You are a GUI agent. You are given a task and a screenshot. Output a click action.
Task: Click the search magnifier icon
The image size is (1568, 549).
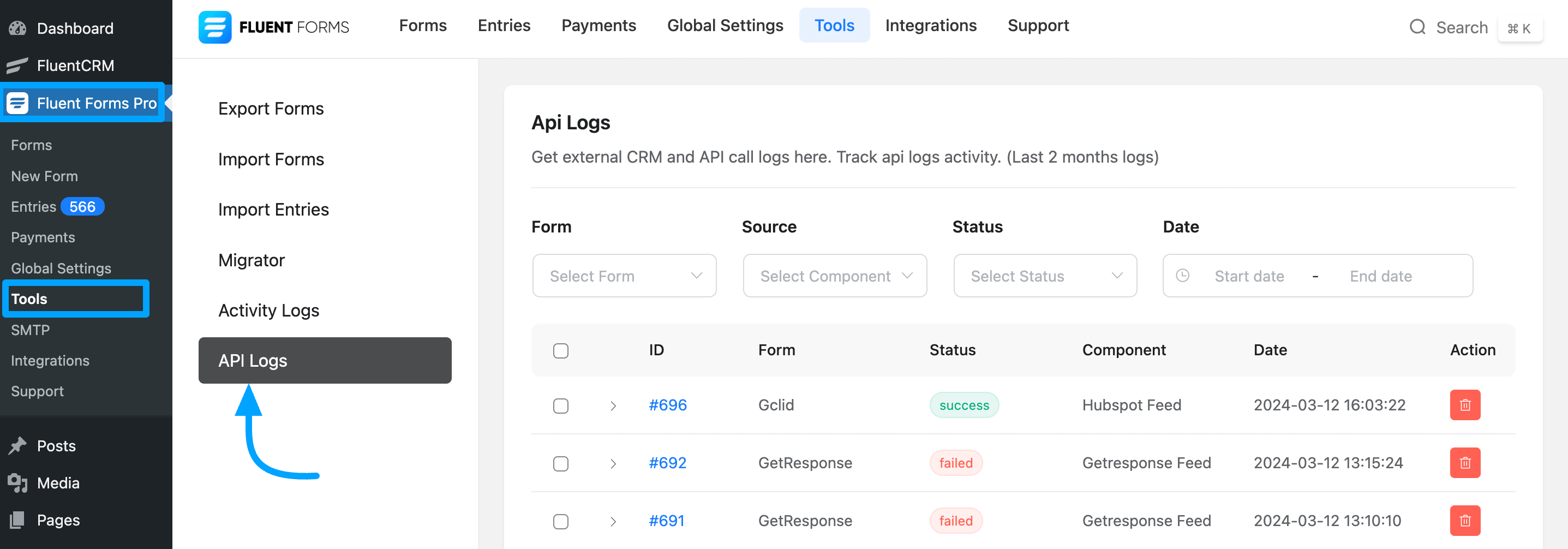[x=1417, y=27]
